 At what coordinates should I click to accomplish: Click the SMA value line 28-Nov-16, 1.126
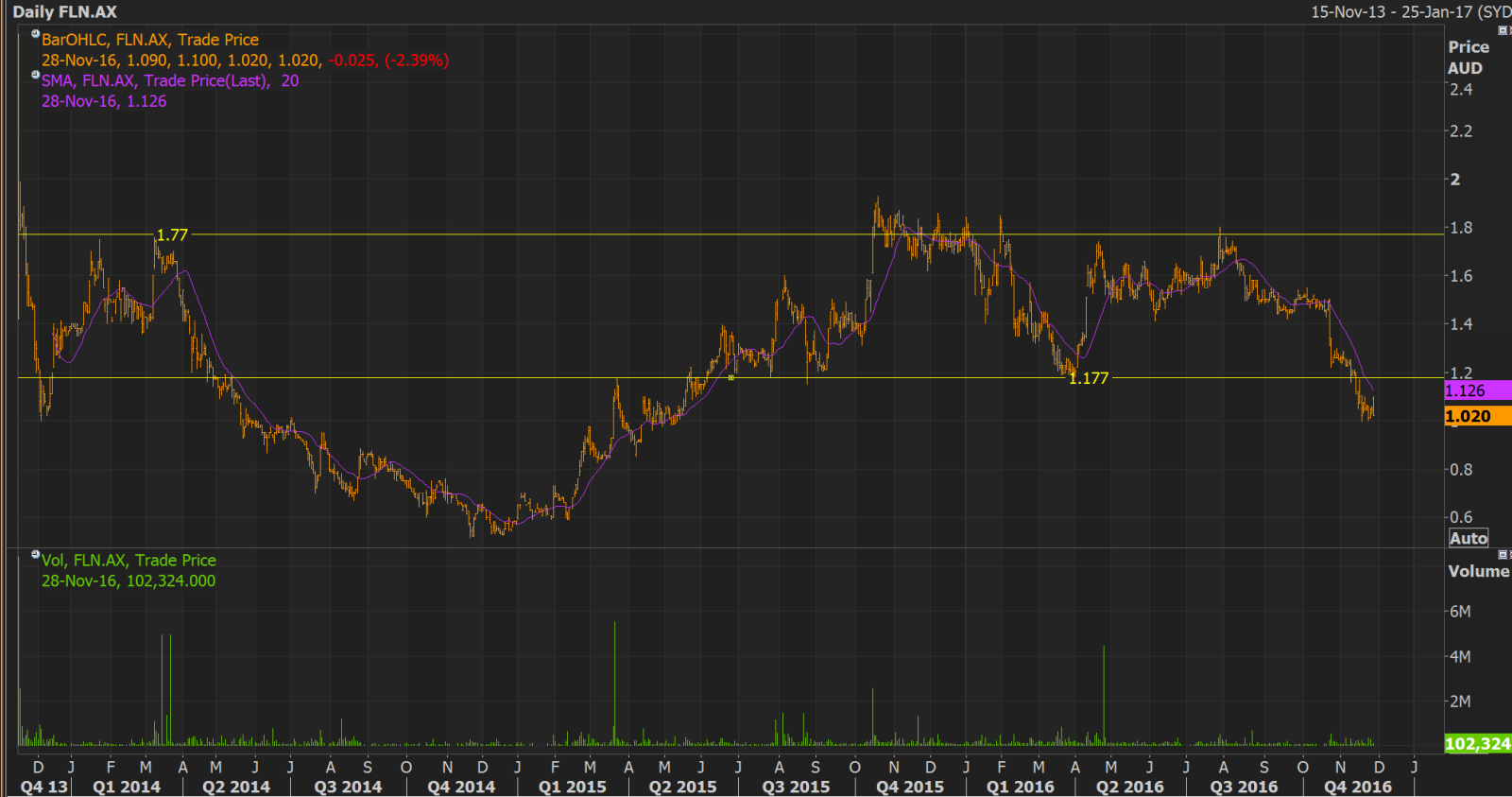pos(104,101)
